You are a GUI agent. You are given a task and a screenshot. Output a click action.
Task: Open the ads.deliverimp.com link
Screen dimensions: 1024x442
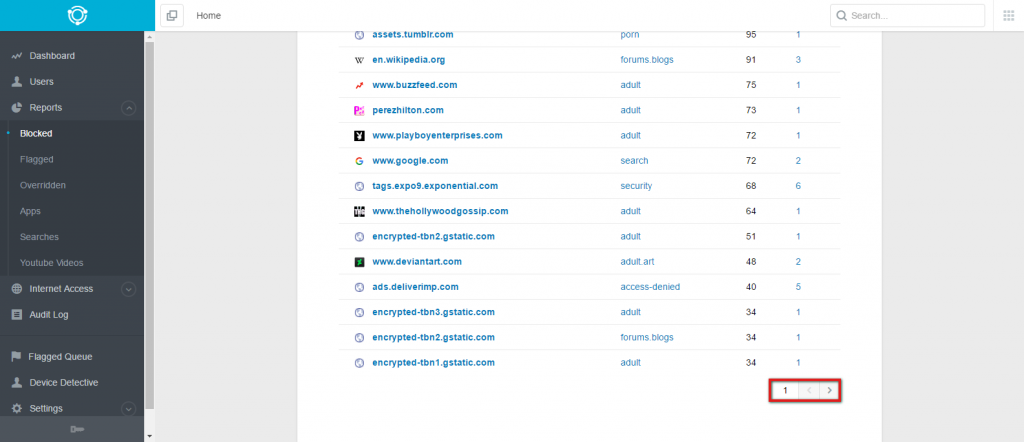(415, 287)
